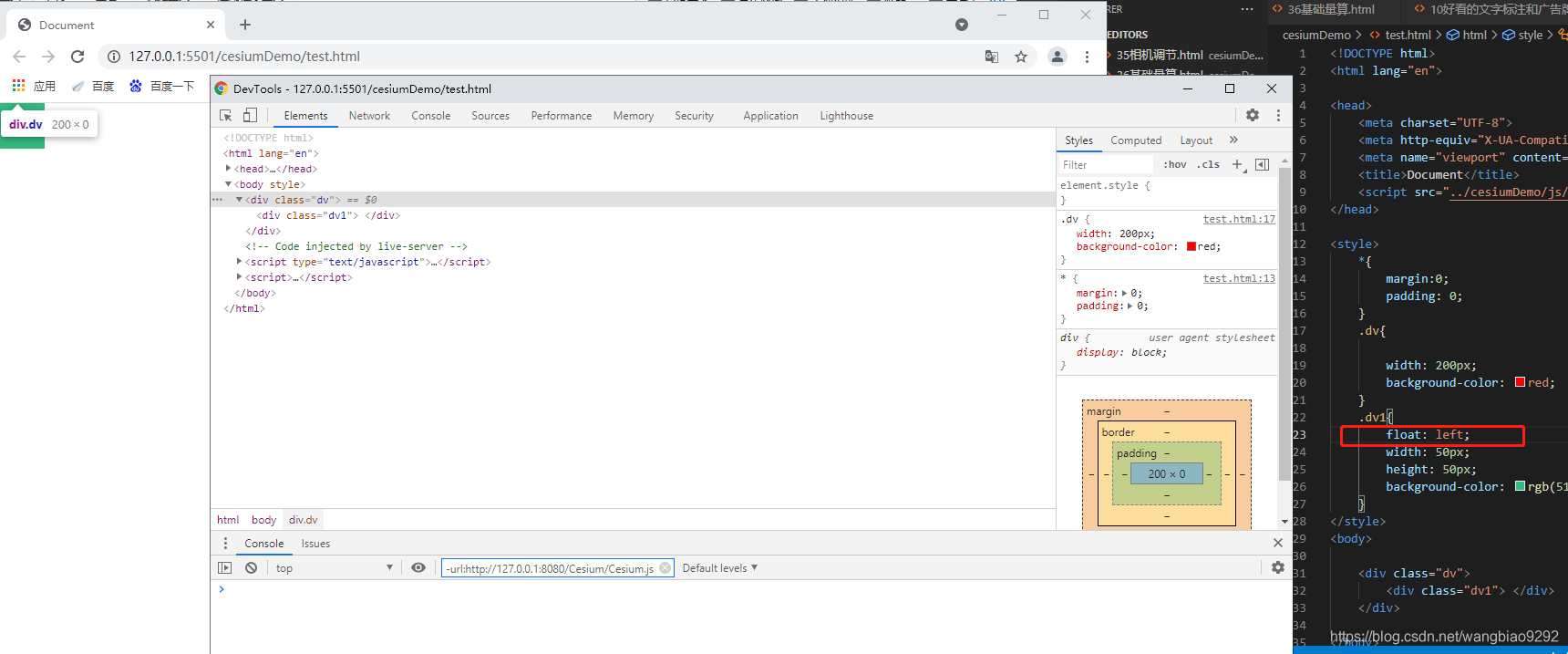Open the Chrome profile avatar
Viewport: 1568px width, 654px height.
1057,57
